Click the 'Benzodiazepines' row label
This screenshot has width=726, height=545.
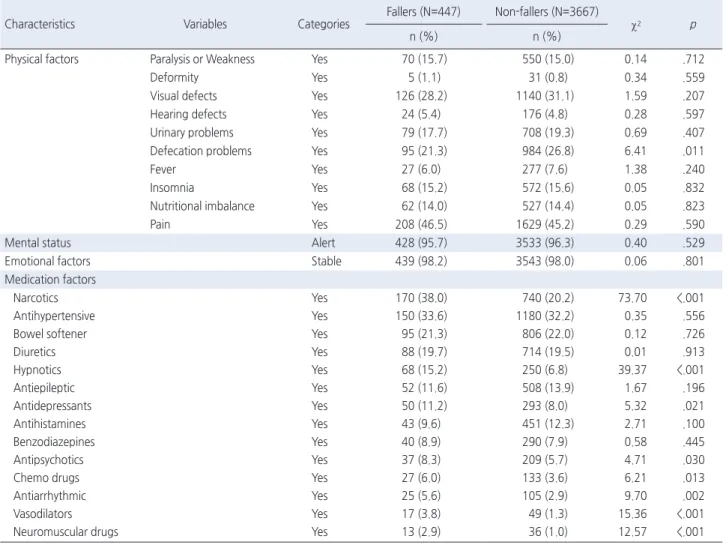[x=54, y=442]
